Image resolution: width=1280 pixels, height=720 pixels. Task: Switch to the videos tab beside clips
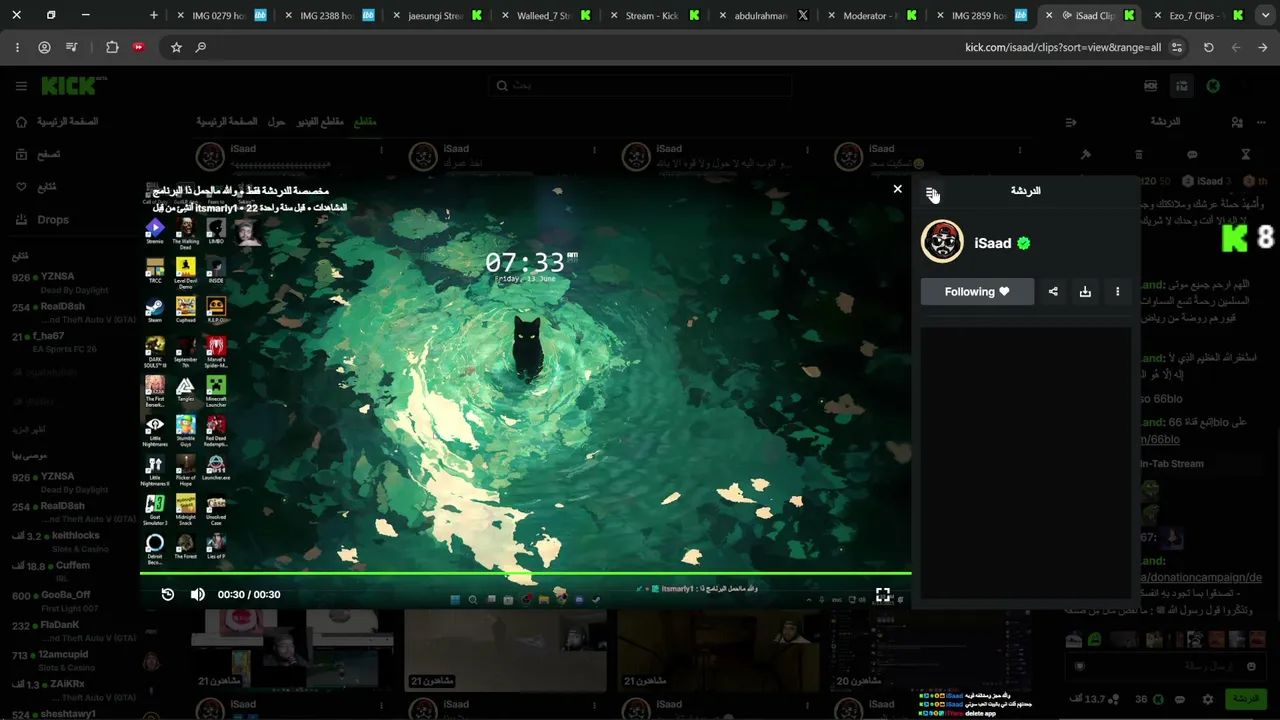click(320, 122)
